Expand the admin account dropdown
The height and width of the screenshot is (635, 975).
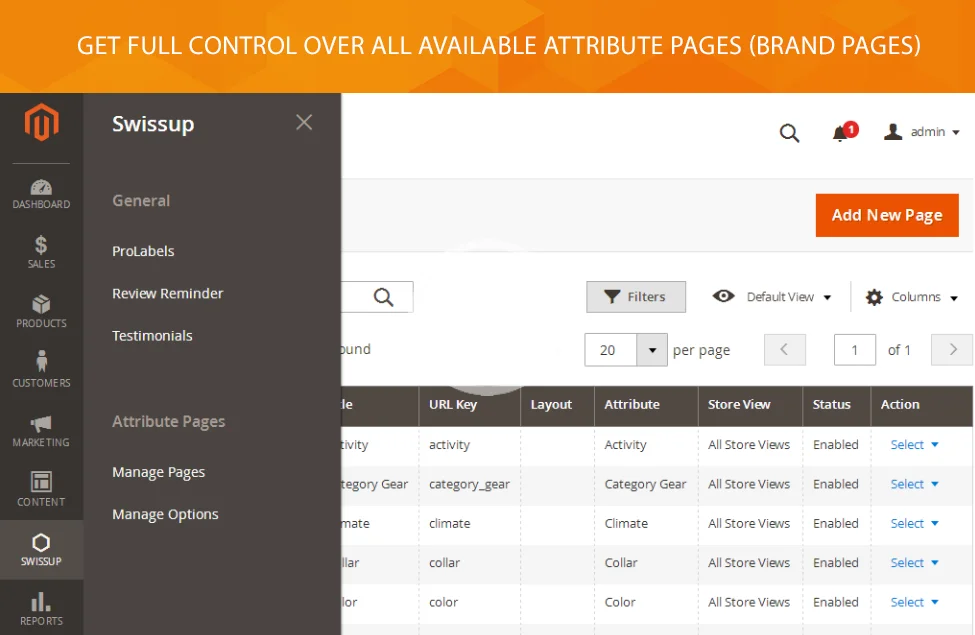point(922,132)
